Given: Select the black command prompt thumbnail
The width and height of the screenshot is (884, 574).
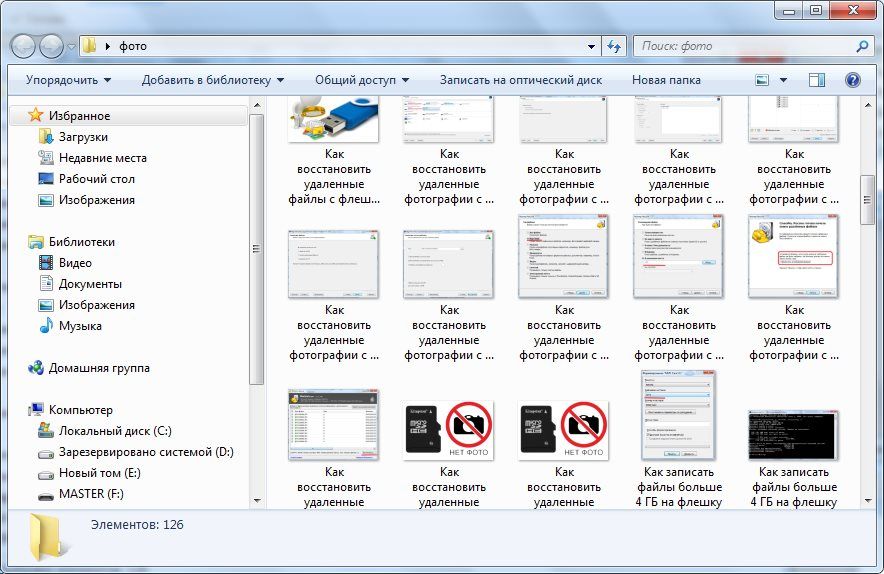Looking at the screenshot, I should (x=793, y=435).
